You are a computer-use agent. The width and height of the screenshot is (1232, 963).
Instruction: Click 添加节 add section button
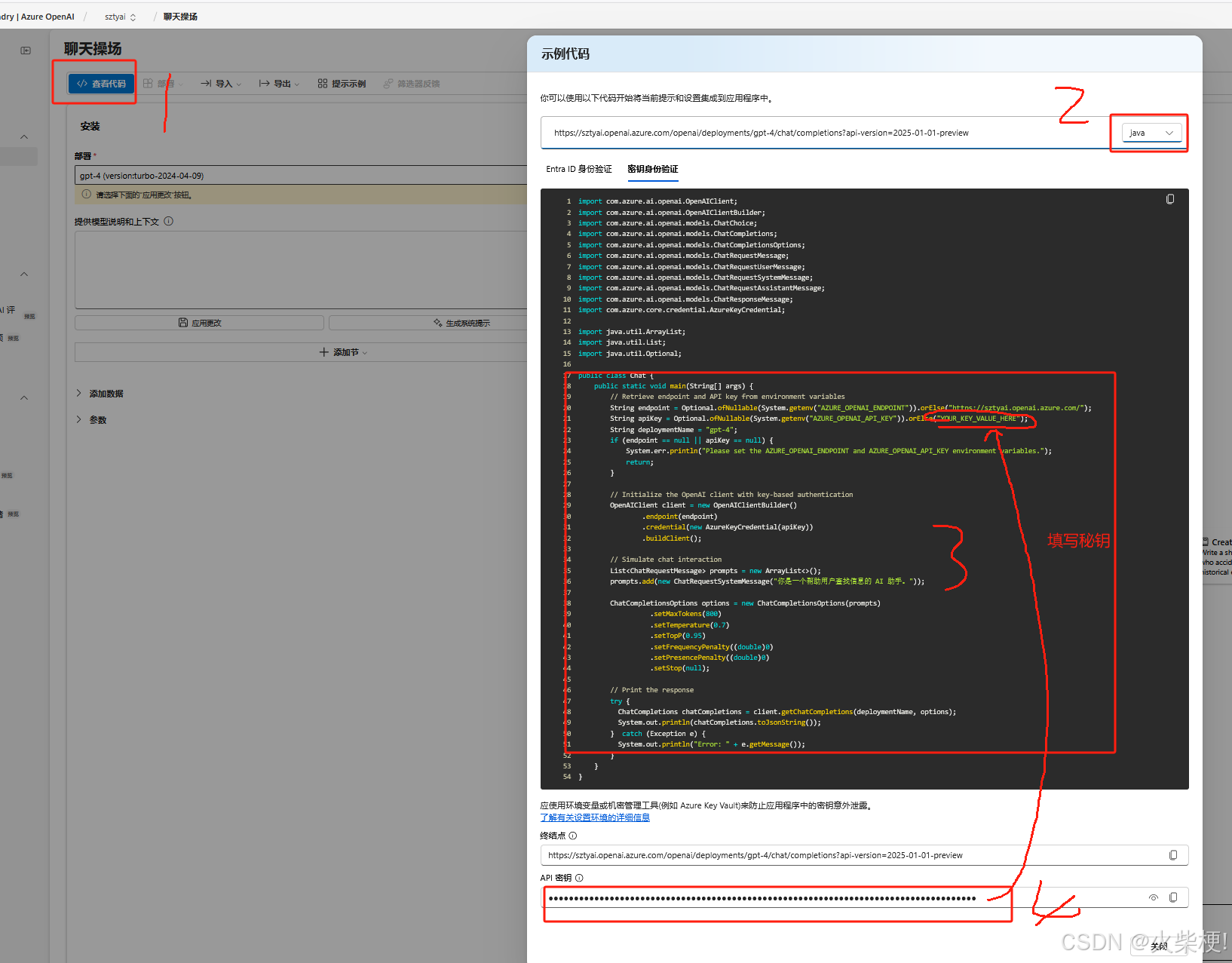(x=343, y=352)
